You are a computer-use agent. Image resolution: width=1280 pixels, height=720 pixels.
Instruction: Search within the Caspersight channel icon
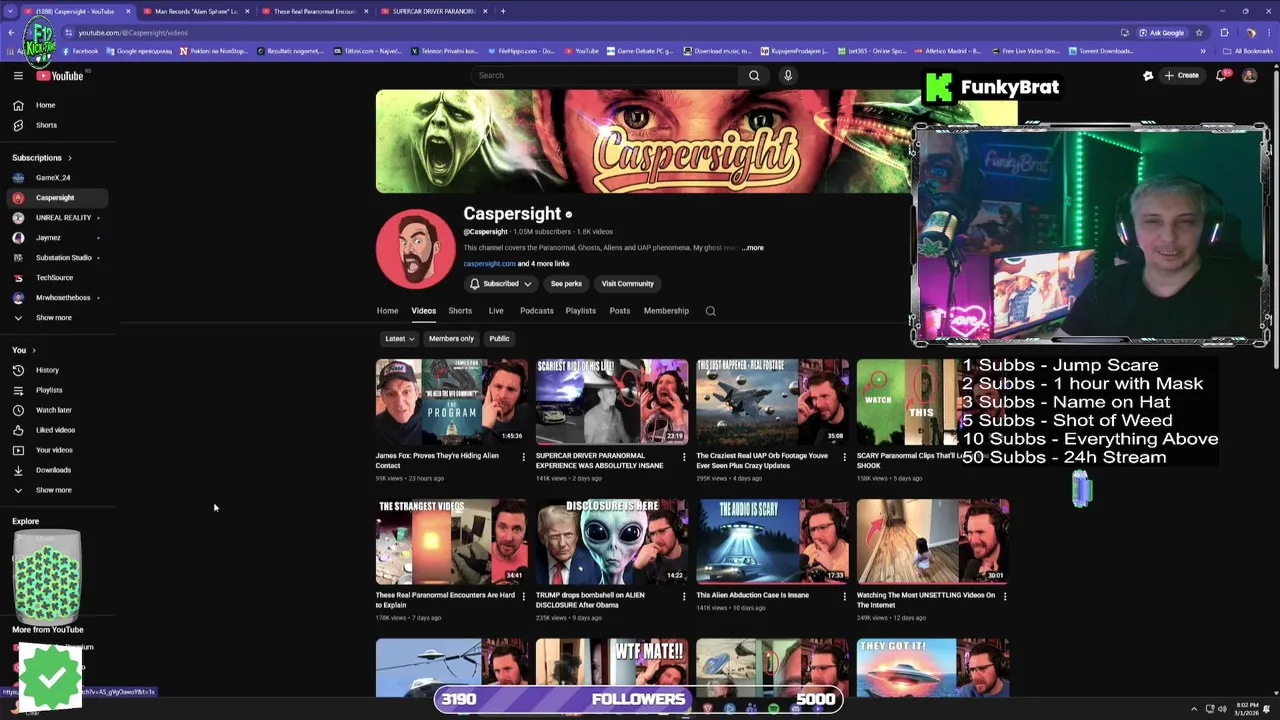[711, 311]
